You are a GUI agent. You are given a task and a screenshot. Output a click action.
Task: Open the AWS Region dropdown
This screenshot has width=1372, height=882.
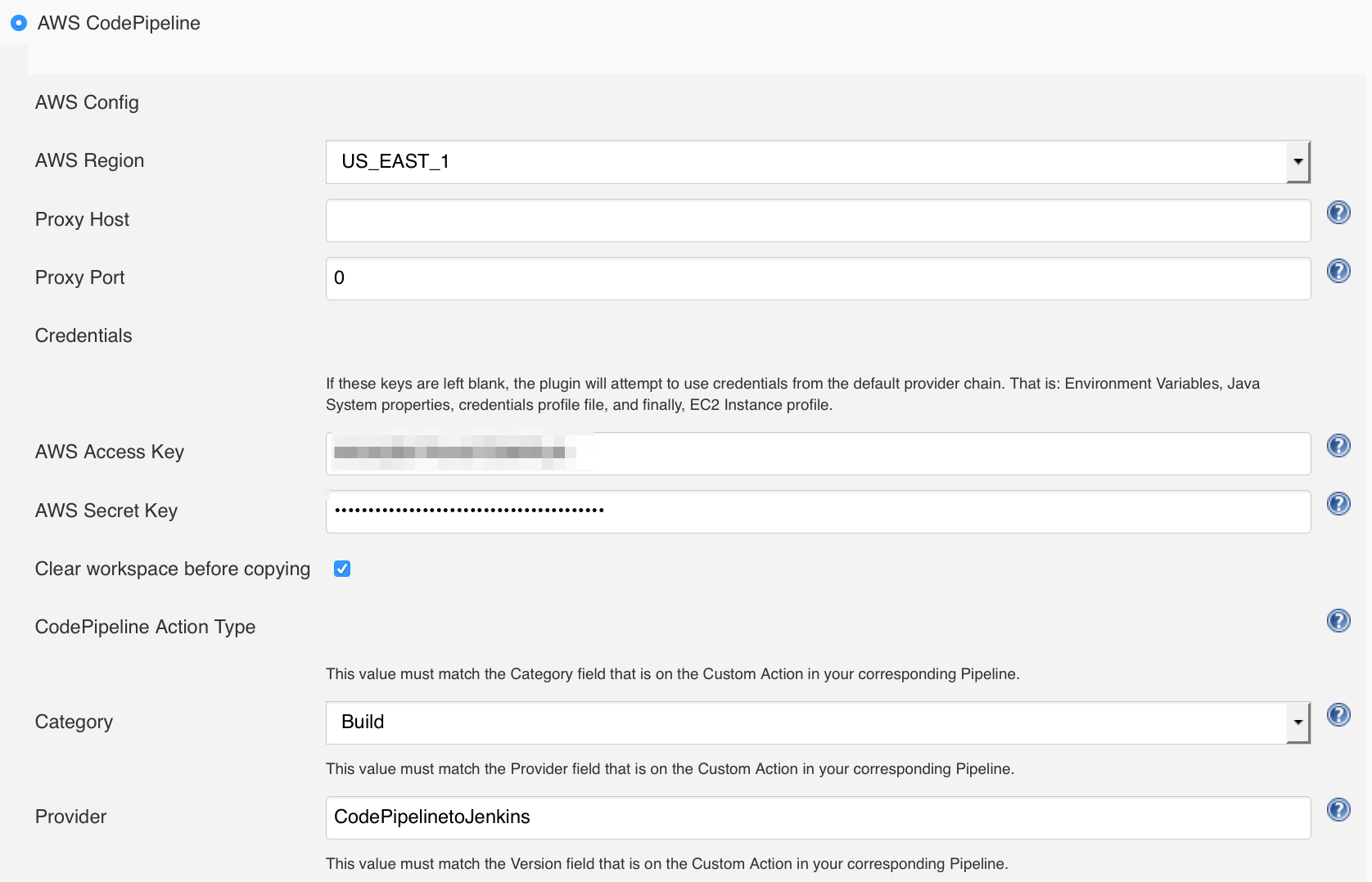coord(818,161)
